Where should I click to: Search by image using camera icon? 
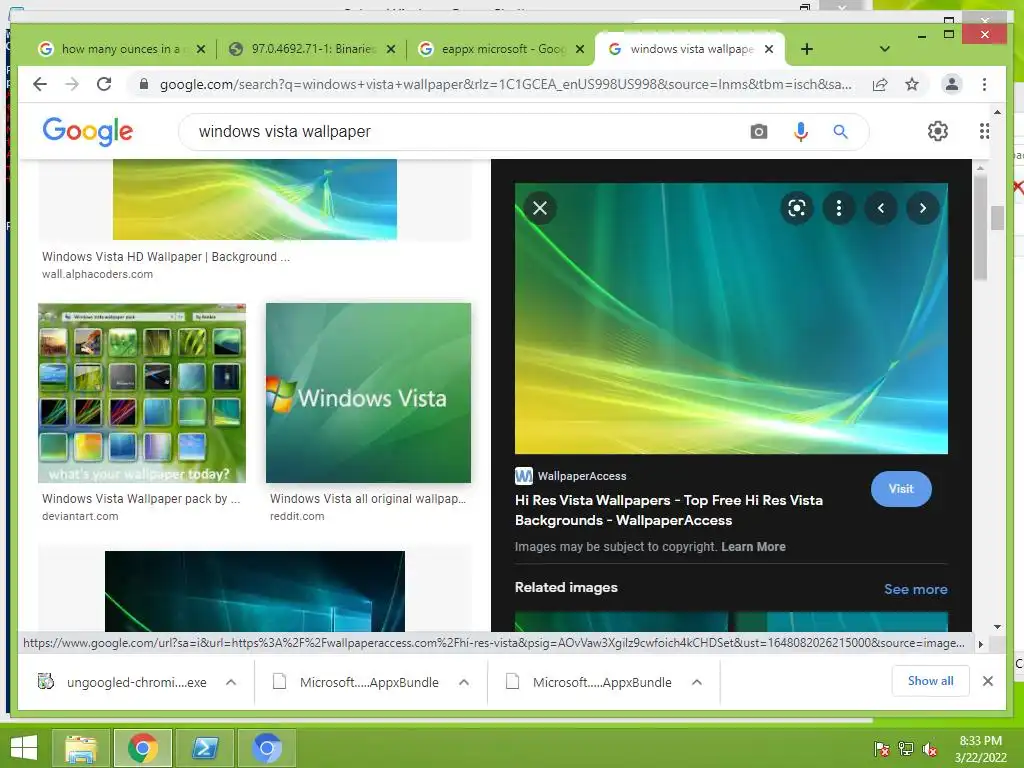pyautogui.click(x=758, y=132)
